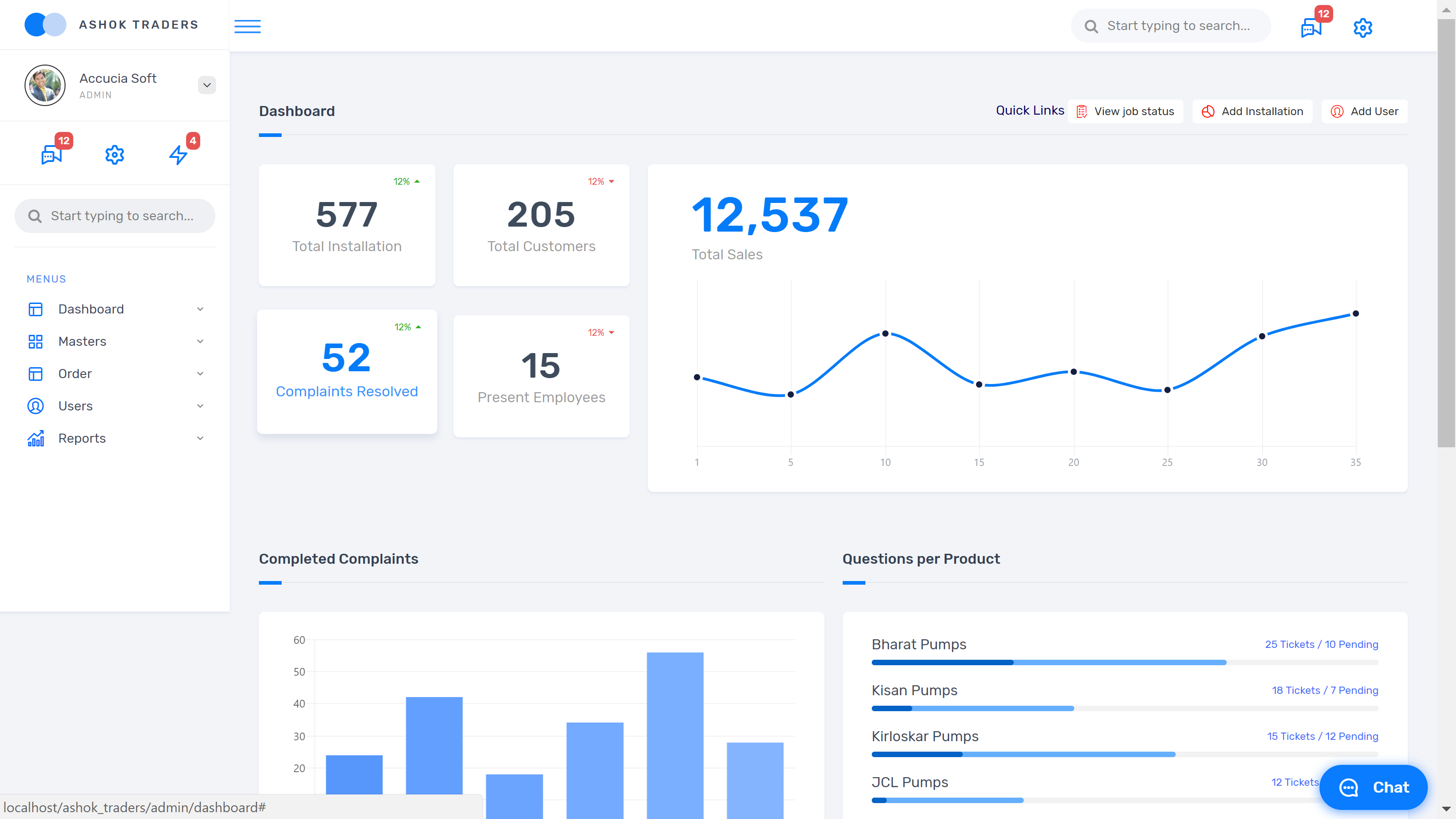Open the Chat button at bottom right
Image resolution: width=1456 pixels, height=819 pixels.
(x=1373, y=787)
